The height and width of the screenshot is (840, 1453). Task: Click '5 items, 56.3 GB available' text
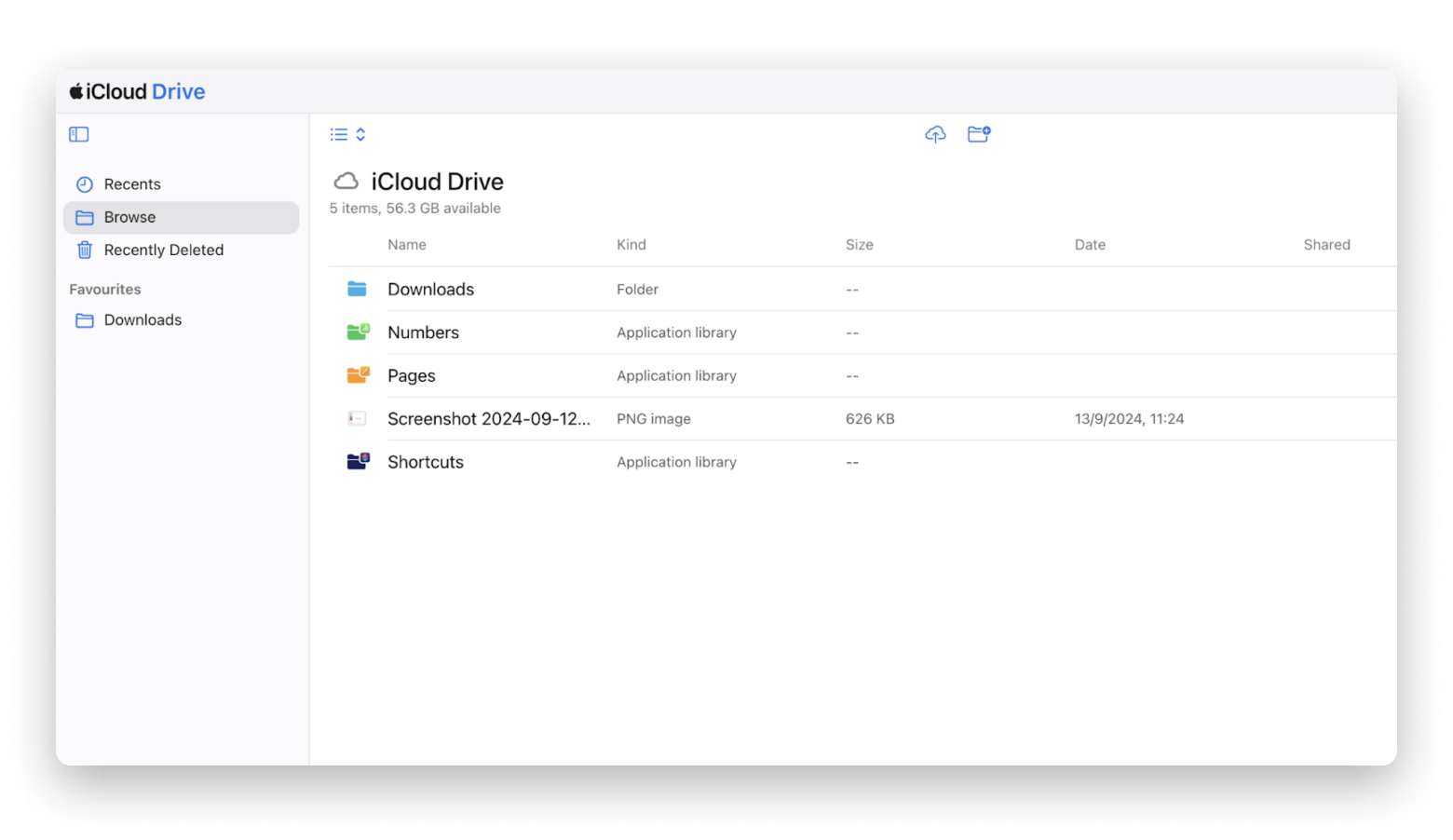pyautogui.click(x=414, y=209)
